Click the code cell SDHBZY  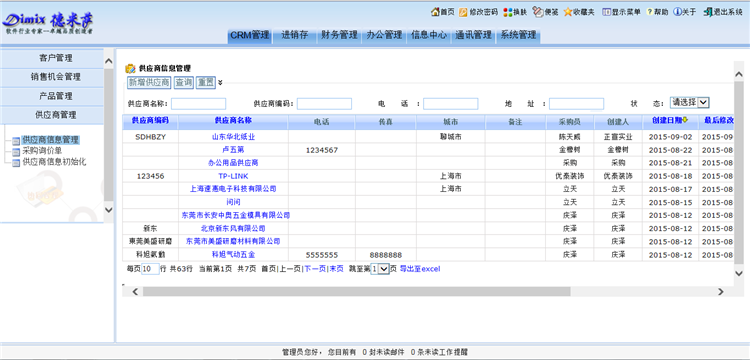coord(150,137)
